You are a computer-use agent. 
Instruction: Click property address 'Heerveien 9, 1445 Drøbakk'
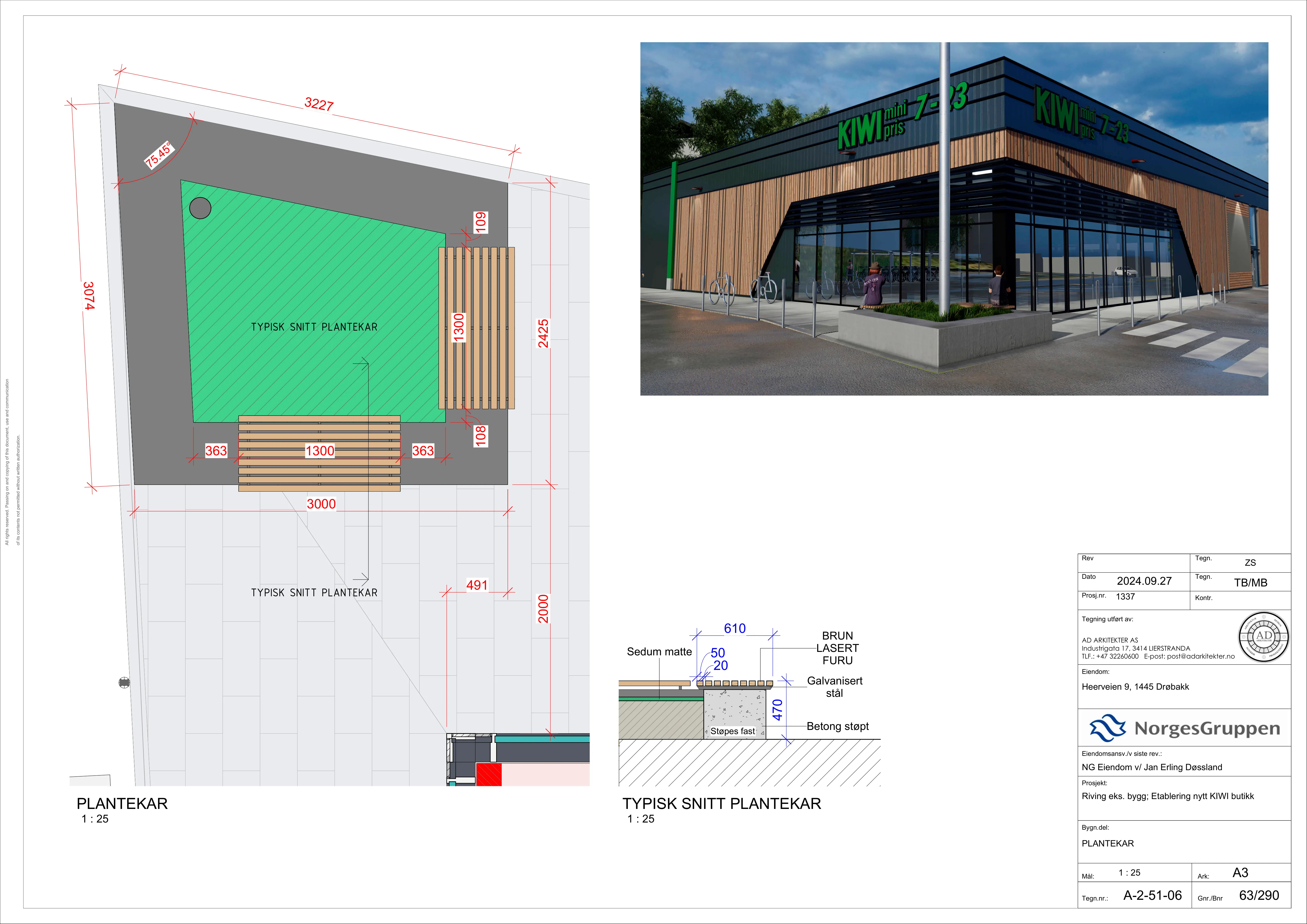[x=1135, y=687]
